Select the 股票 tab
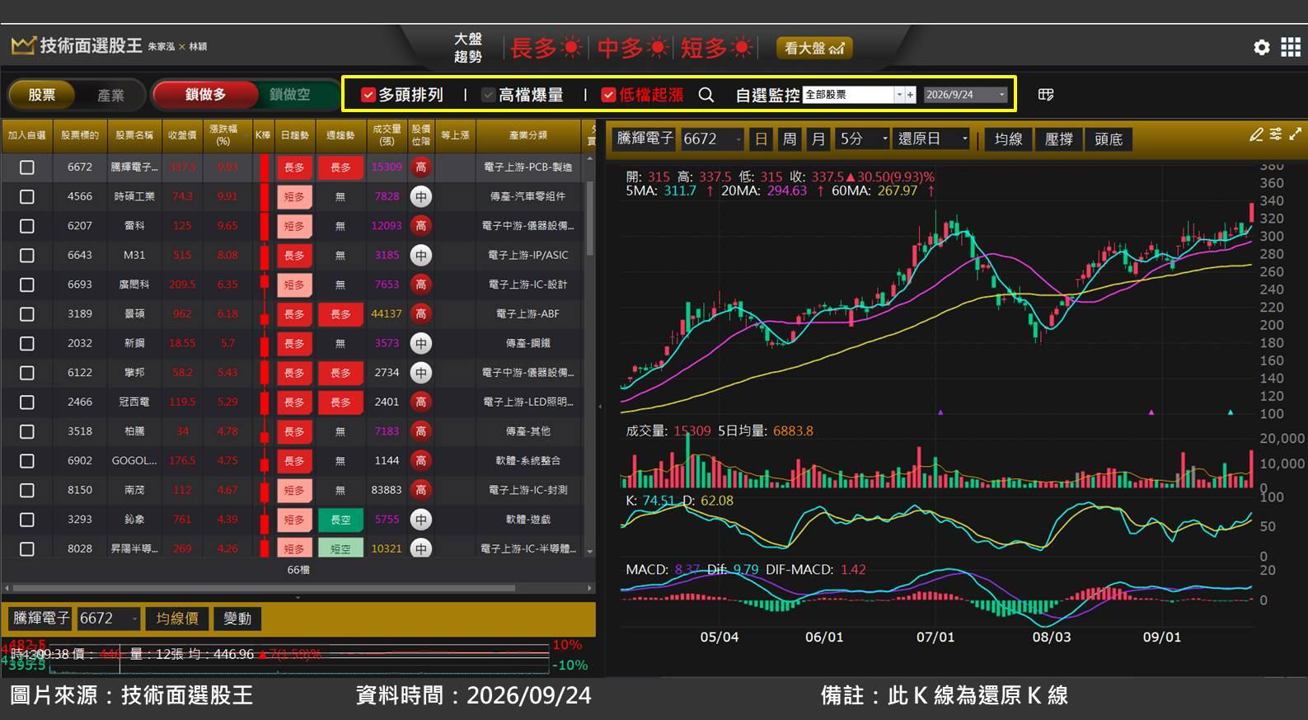The height and width of the screenshot is (720, 1308). click(x=42, y=95)
